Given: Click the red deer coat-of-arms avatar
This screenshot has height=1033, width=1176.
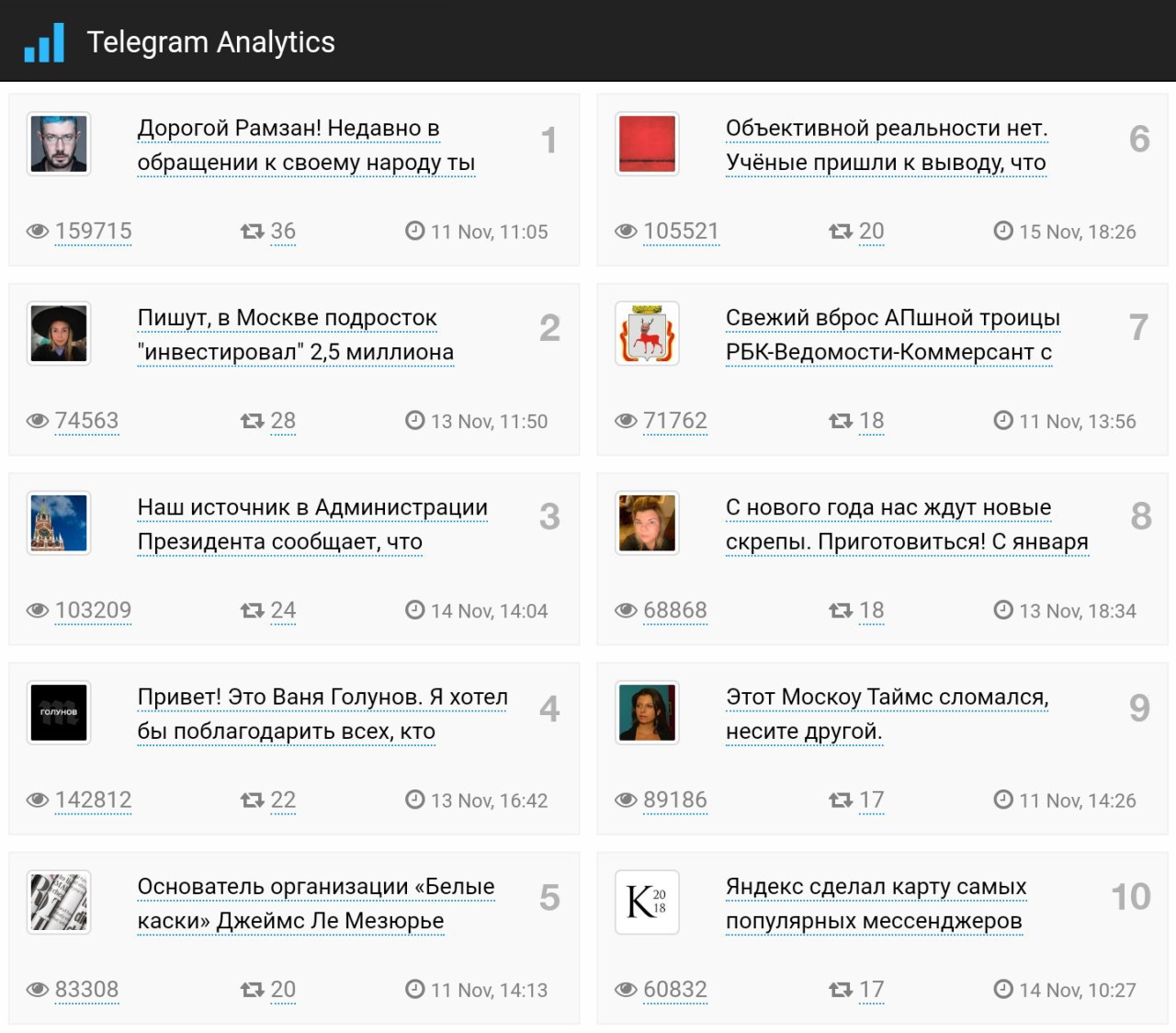Looking at the screenshot, I should [647, 334].
